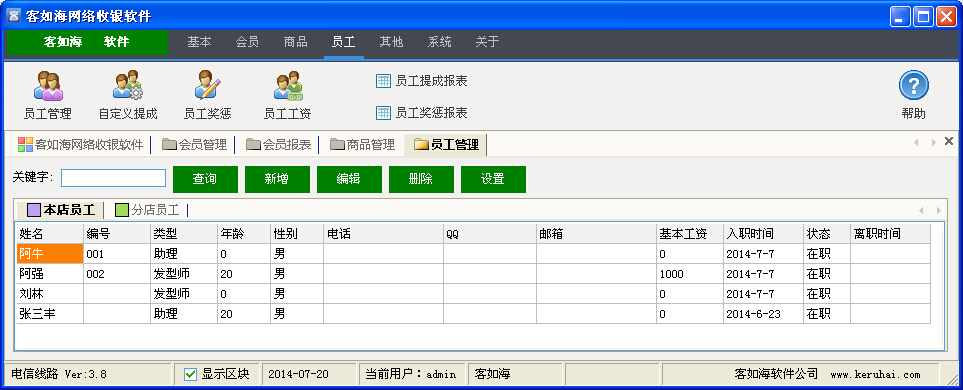Click 入职时间 cell 2014-6-23
The width and height of the screenshot is (963, 390).
(763, 314)
